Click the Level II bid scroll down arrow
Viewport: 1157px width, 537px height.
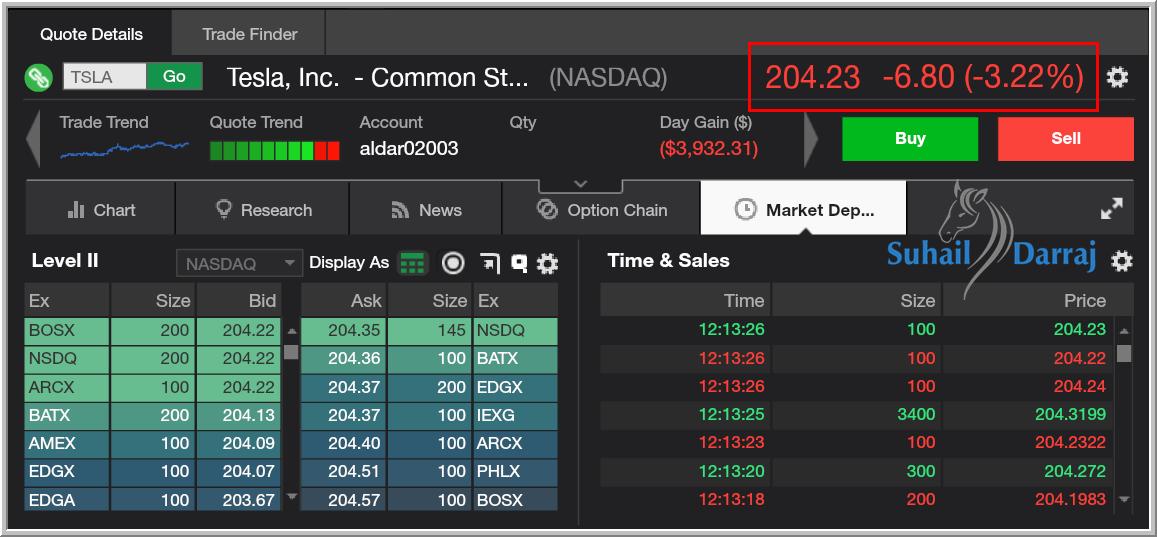pyautogui.click(x=291, y=496)
